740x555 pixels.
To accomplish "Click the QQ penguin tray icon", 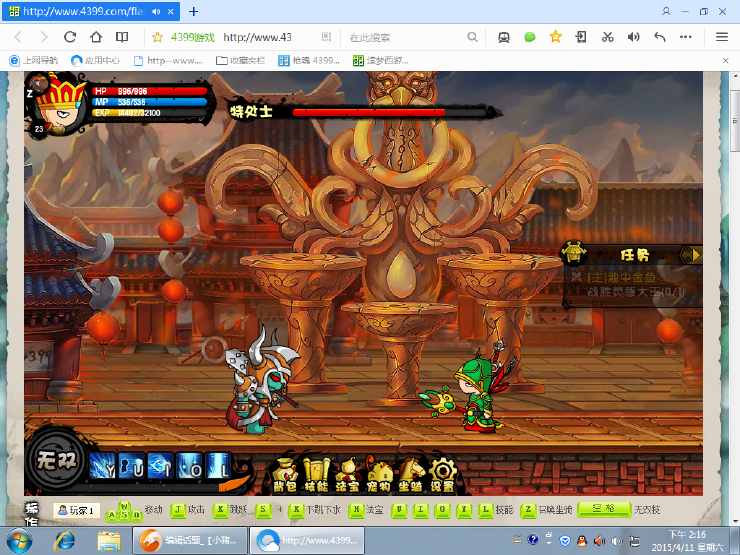I will coord(582,540).
